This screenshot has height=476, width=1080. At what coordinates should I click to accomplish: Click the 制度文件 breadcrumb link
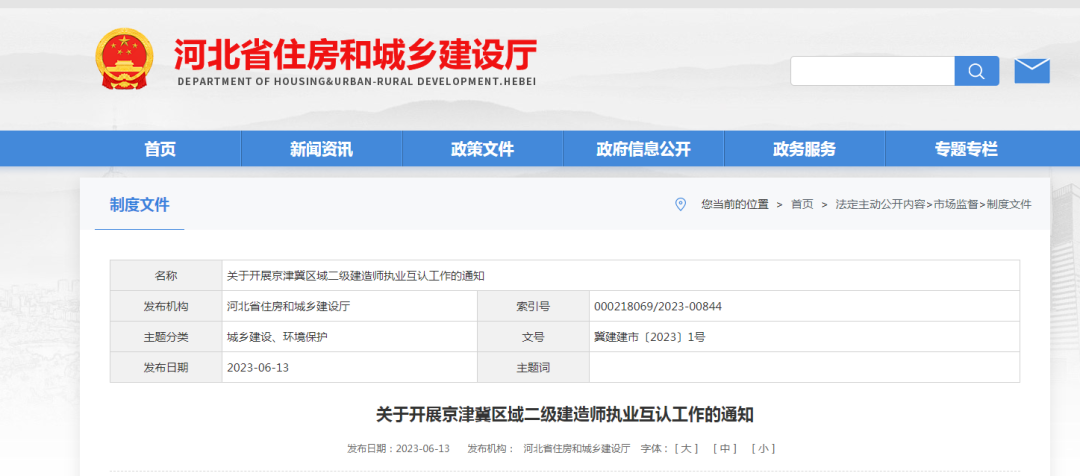click(1009, 205)
